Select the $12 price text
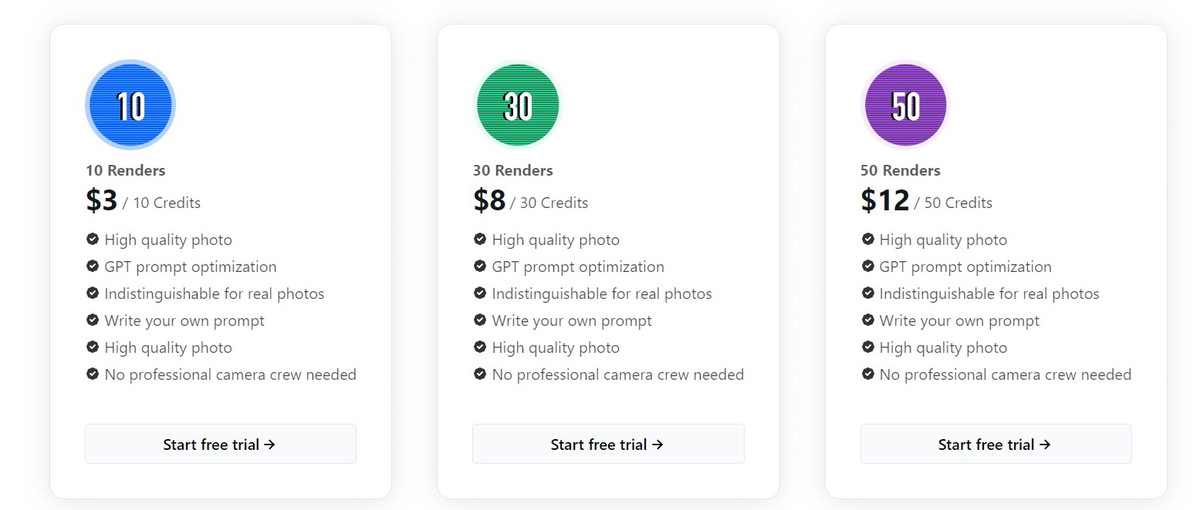This screenshot has width=1200, height=510. click(885, 201)
